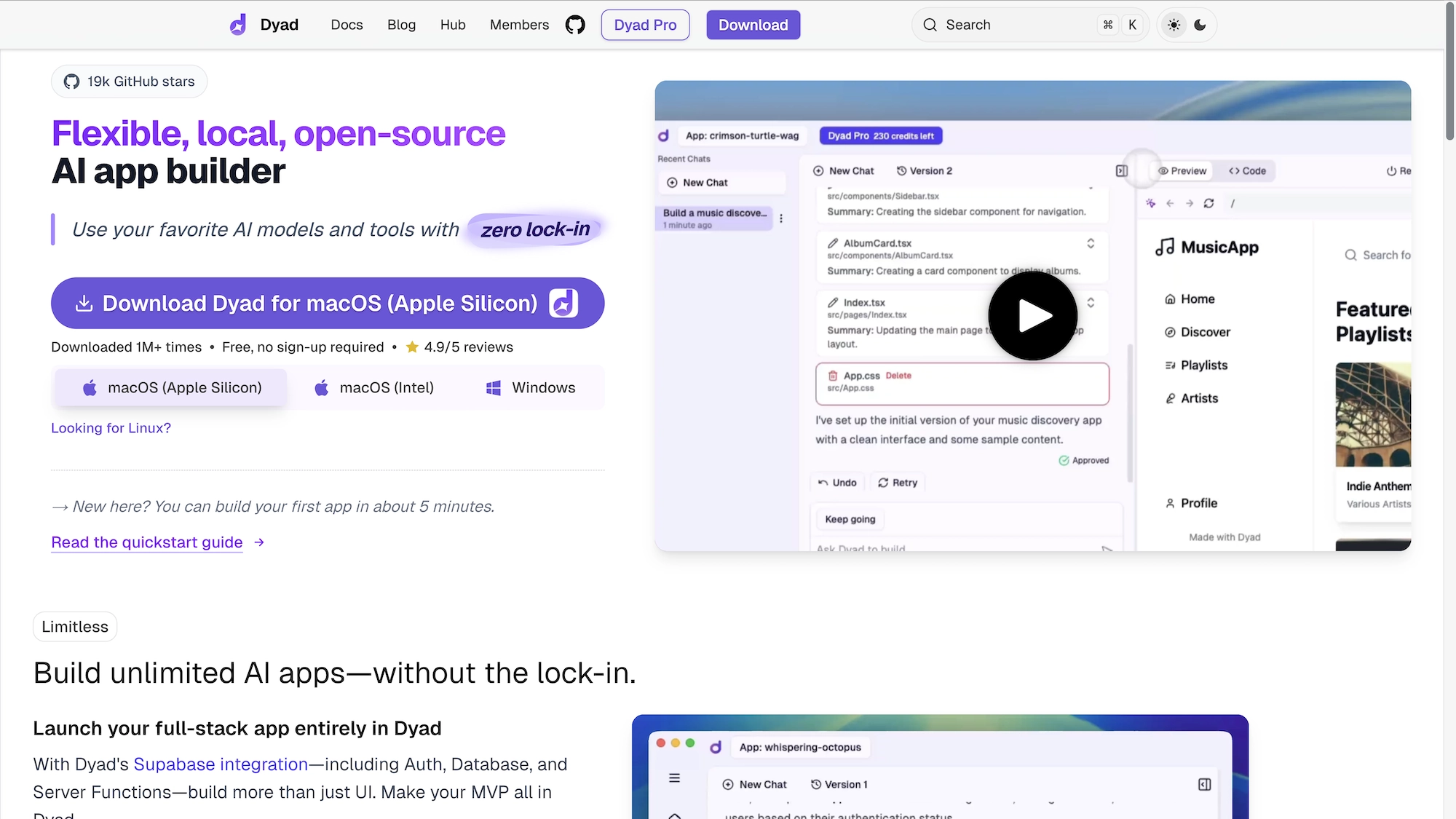Open Hub navigation link

(452, 25)
